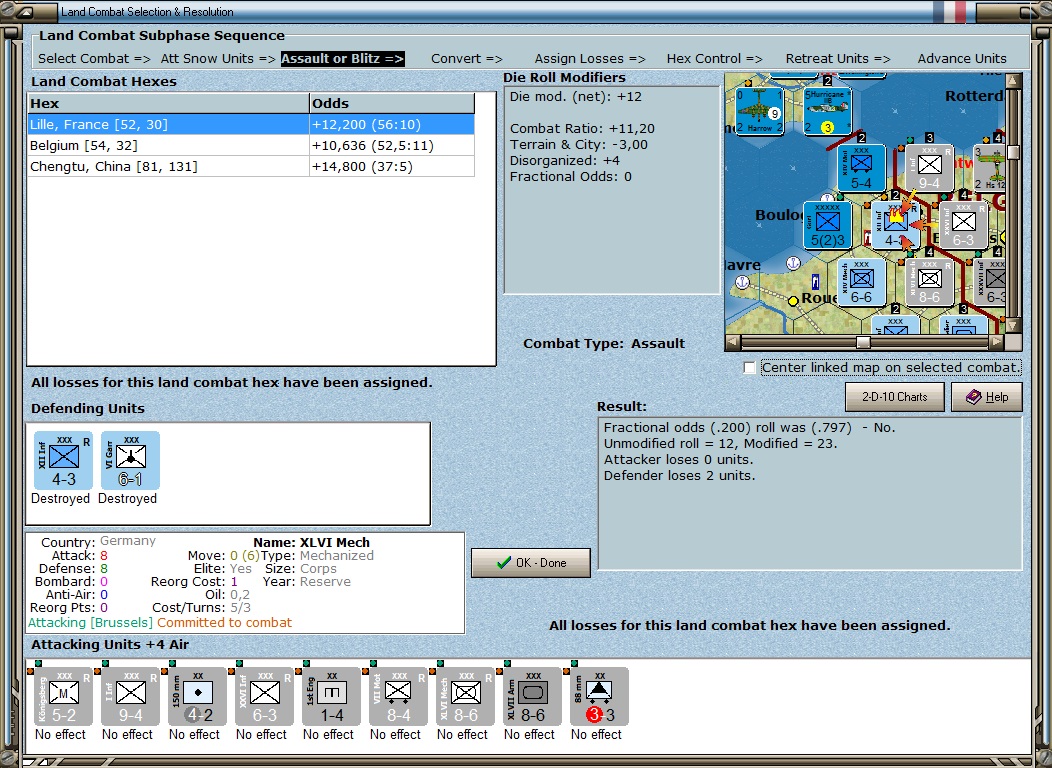The image size is (1052, 768).
Task: Click the Odds column header
Action: [x=392, y=103]
